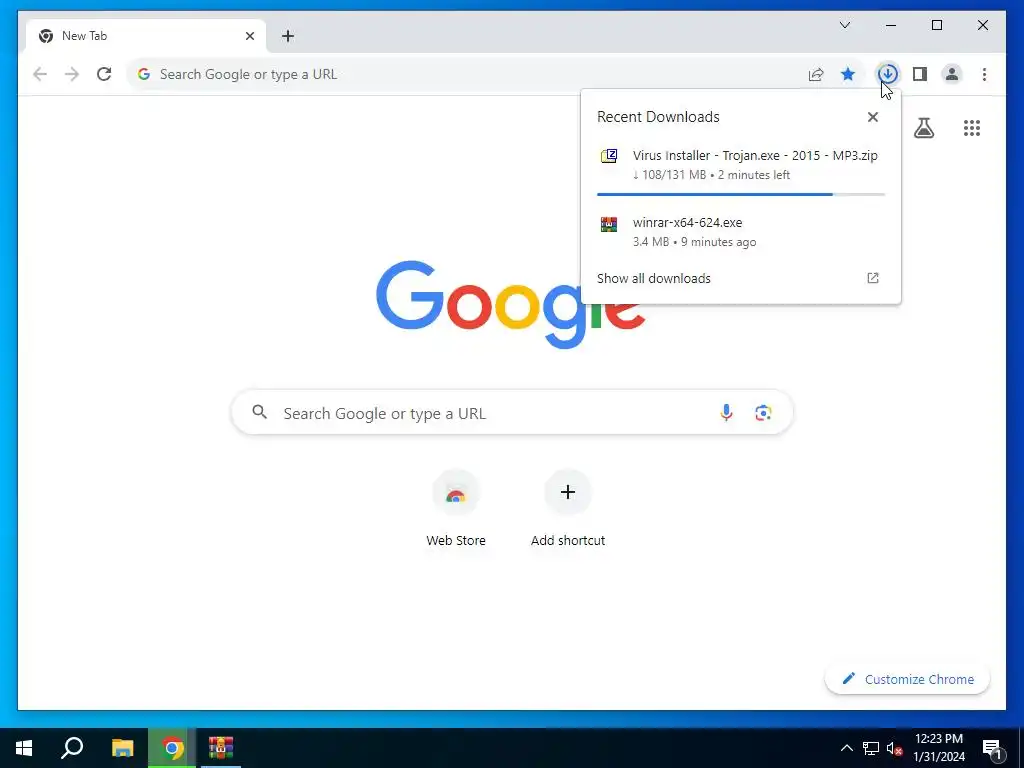Open the network status tray icon
The image size is (1024, 768).
(x=871, y=748)
